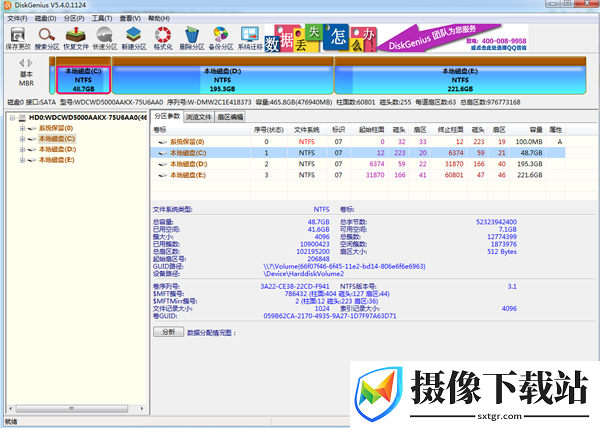Viewport: 600px width, 428px height.
Task: Click tree panel scrollbar left arrow
Action: (x=10, y=409)
